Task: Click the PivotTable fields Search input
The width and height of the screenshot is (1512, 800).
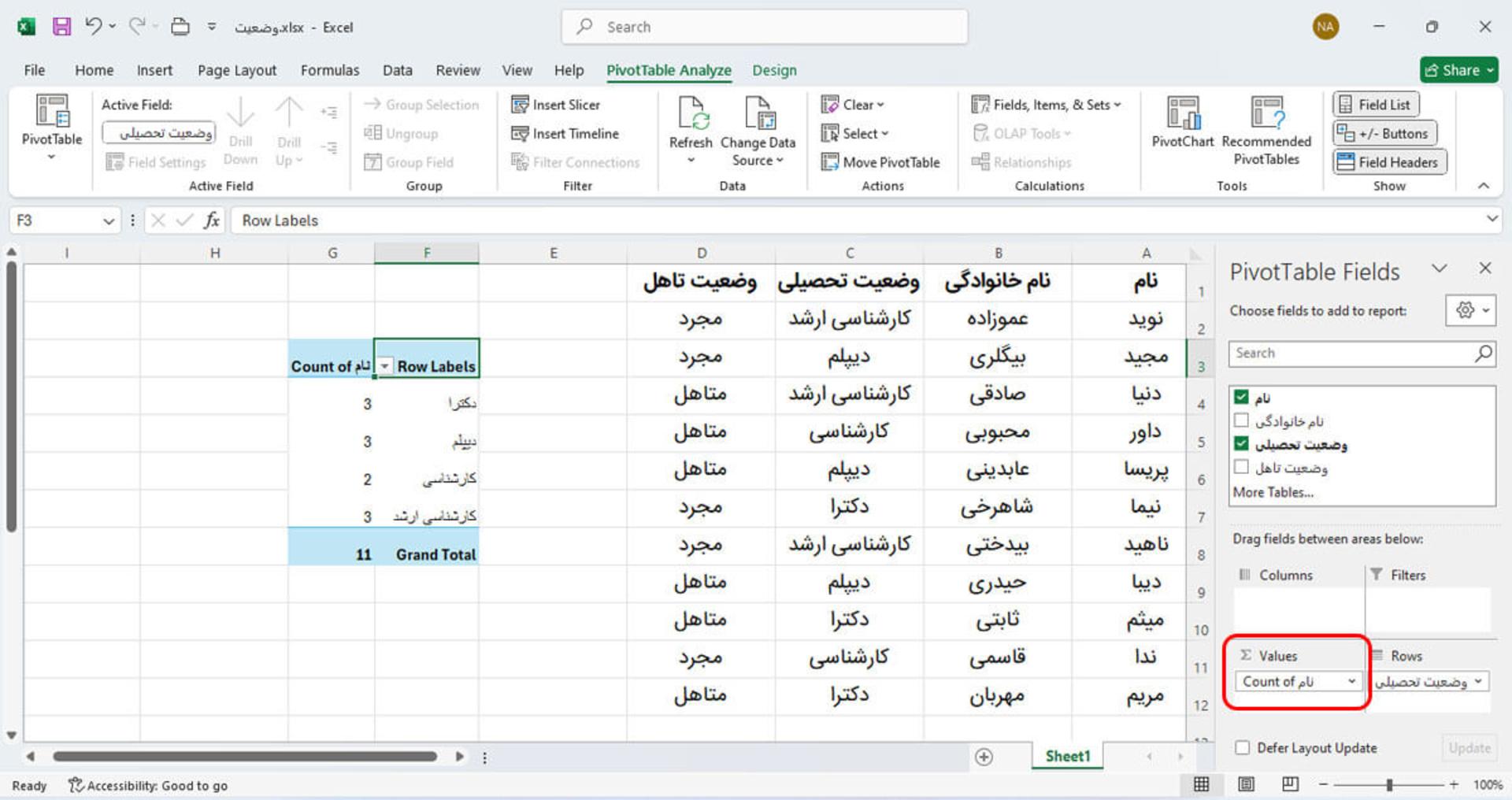Action: click(x=1362, y=354)
